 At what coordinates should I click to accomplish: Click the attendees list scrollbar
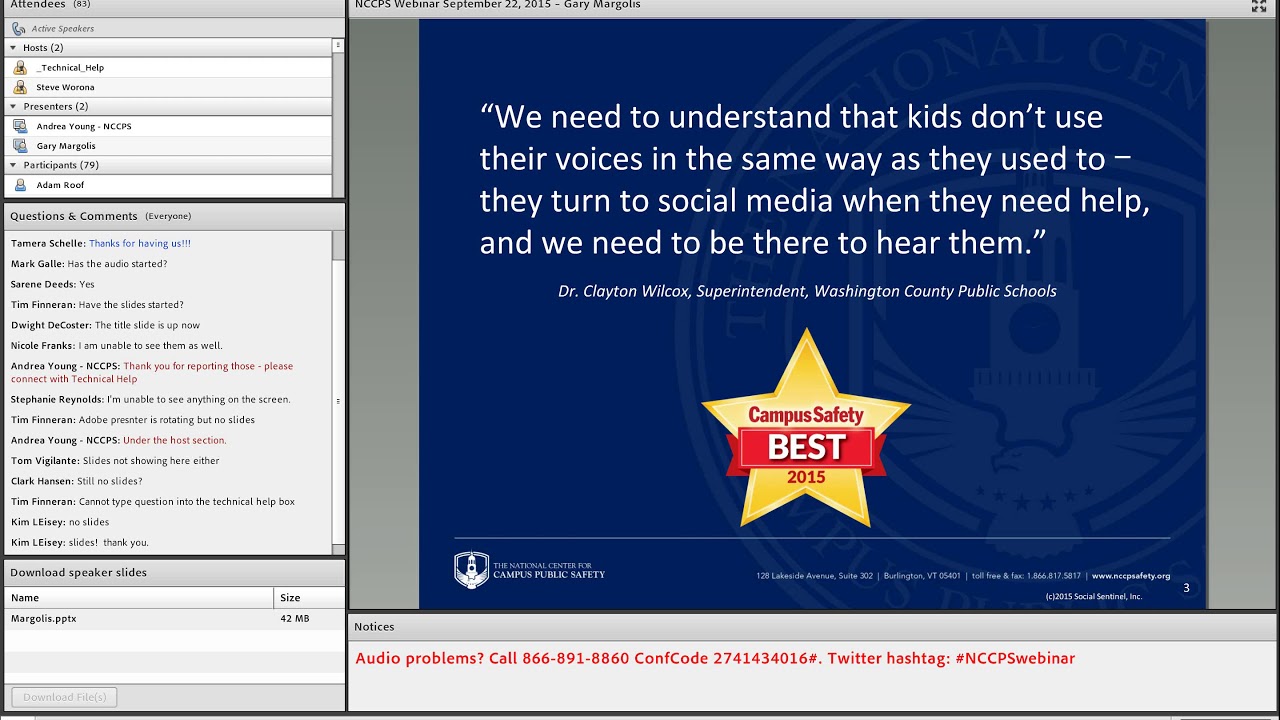[x=338, y=117]
